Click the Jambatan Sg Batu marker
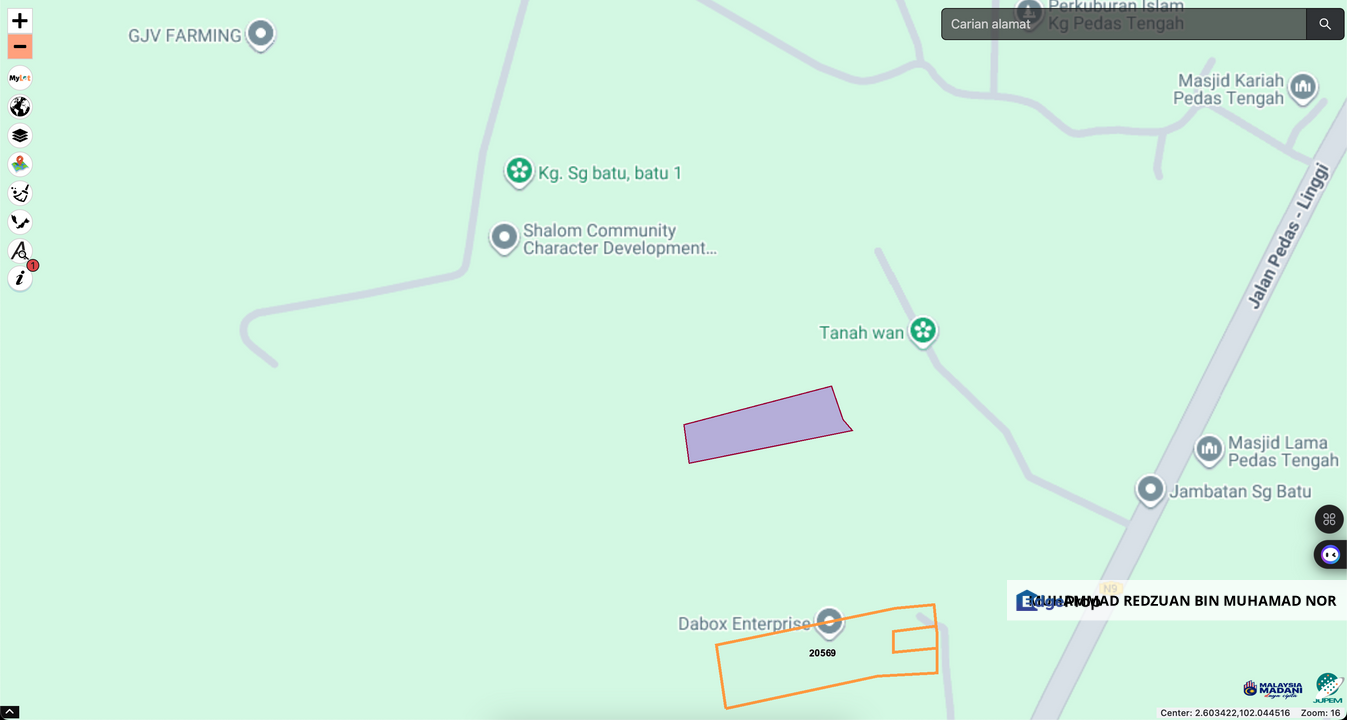Screen dimensions: 1347x720 1151,490
